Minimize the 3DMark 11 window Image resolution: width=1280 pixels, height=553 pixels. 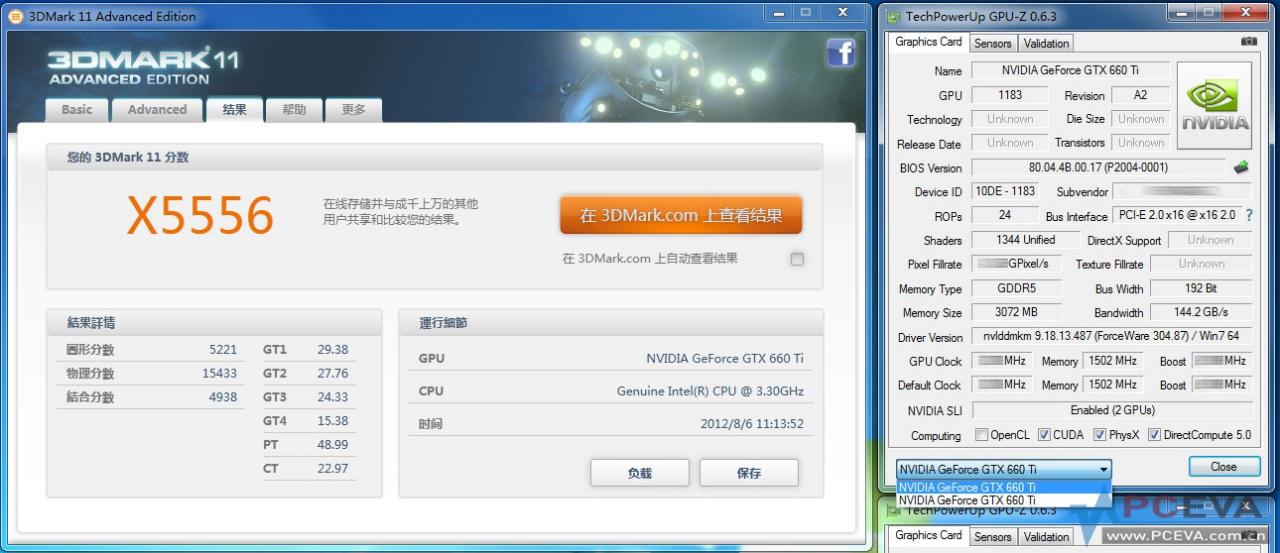[781, 13]
